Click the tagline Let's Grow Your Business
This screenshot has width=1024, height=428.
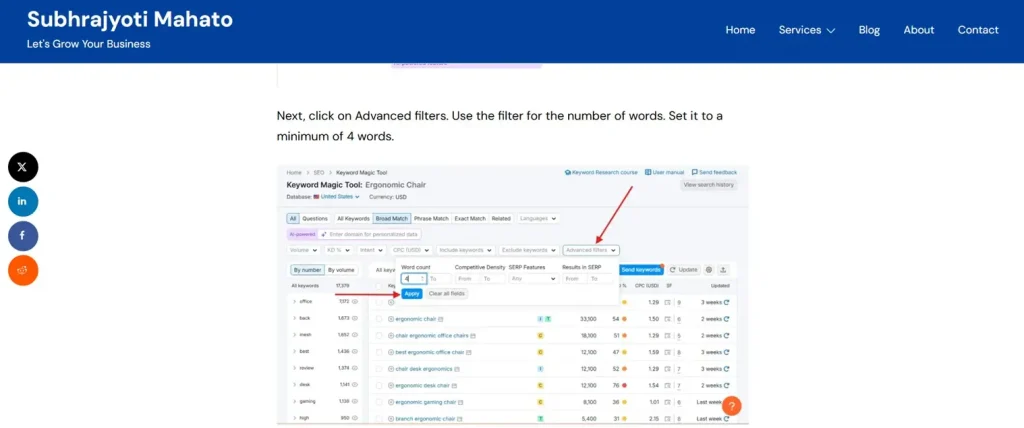coord(89,44)
